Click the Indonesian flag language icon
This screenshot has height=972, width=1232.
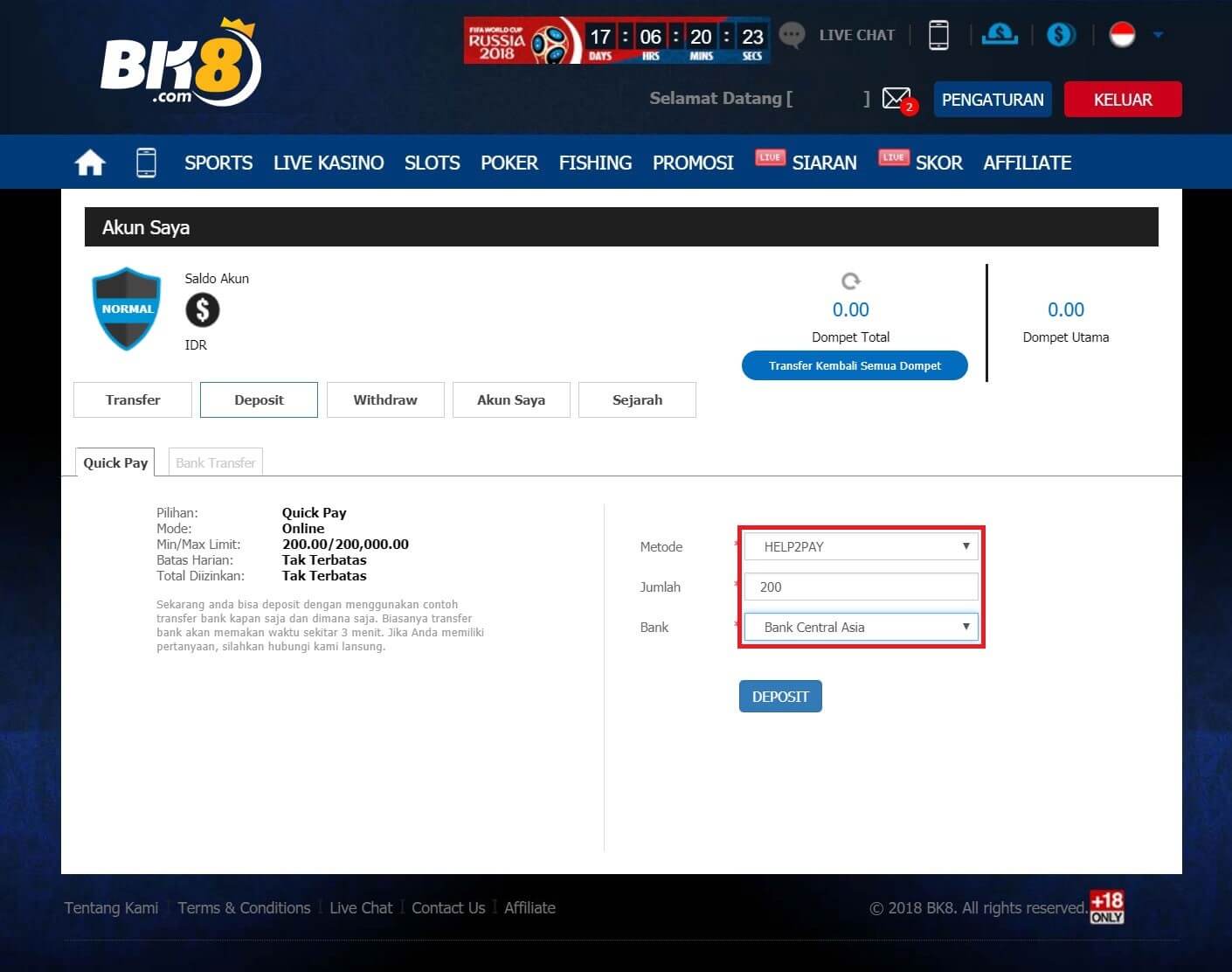pos(1123,34)
